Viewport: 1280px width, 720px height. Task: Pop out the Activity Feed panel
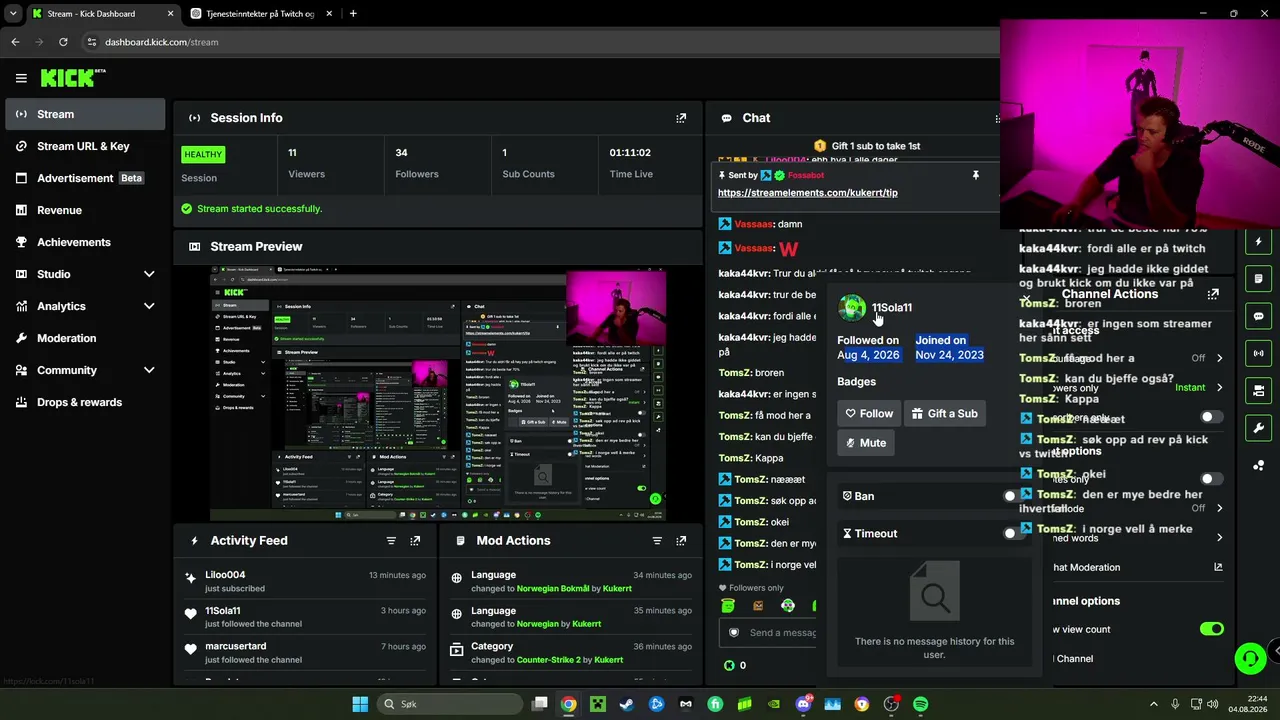coord(415,541)
